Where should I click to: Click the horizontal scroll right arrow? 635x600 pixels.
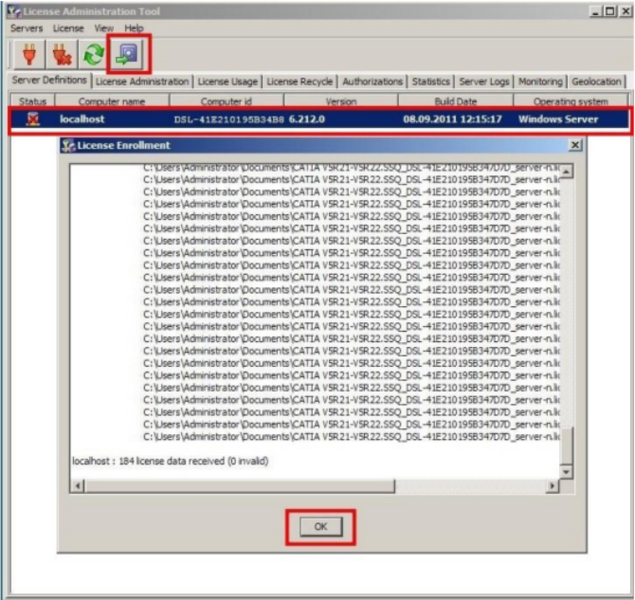[552, 485]
